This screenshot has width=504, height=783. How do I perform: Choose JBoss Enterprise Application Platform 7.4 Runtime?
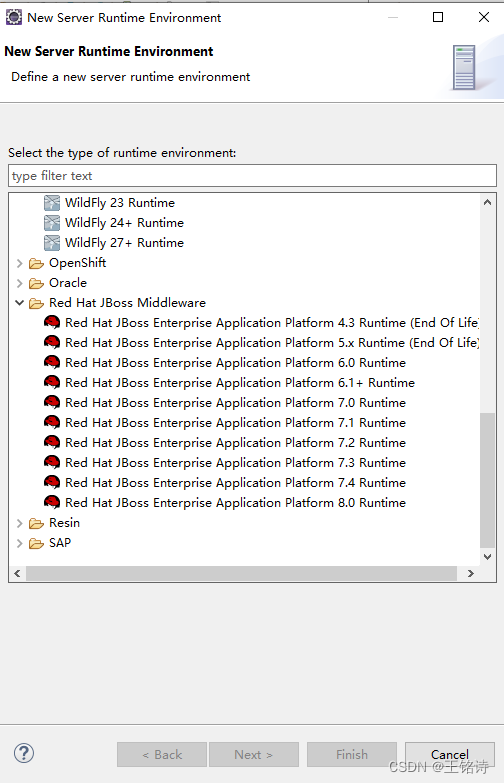[x=235, y=482]
